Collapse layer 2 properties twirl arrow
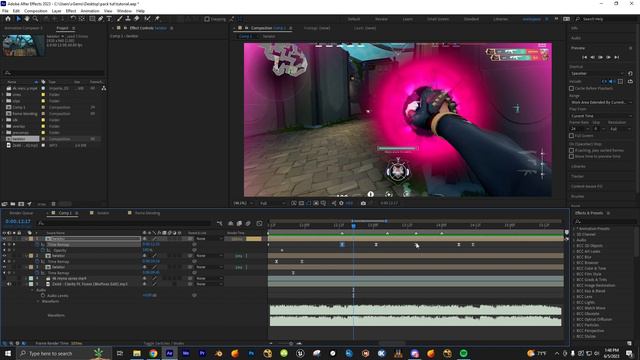This screenshot has height=360, width=640. [x=26, y=256]
